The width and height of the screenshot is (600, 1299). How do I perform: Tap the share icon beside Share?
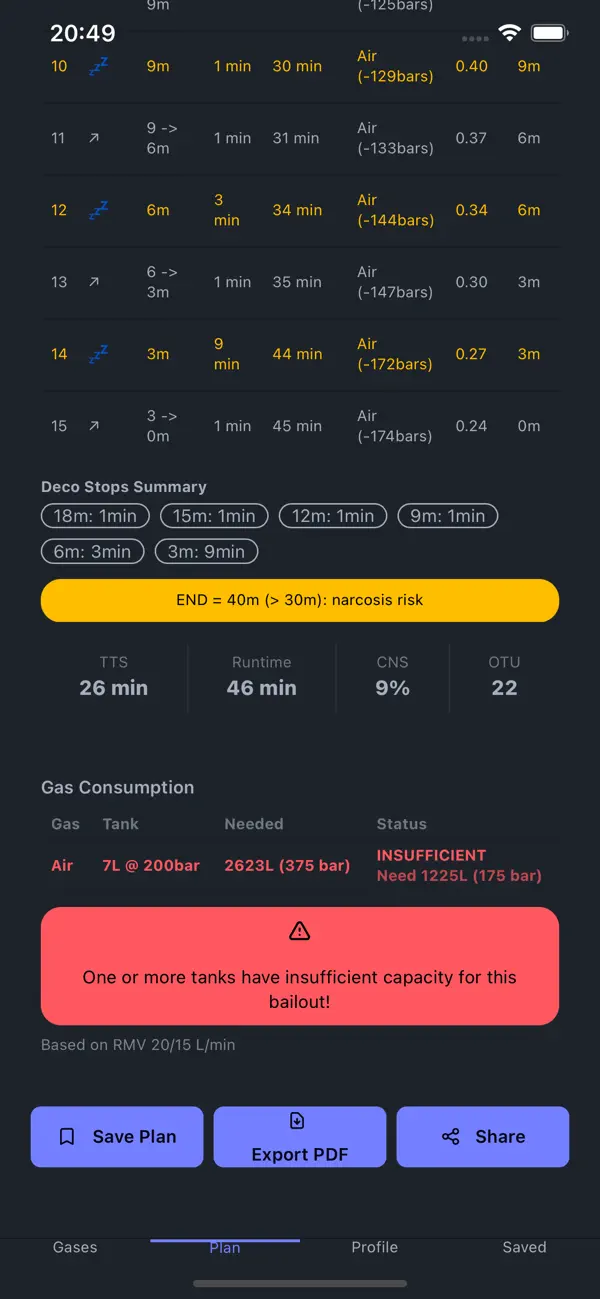click(451, 1137)
